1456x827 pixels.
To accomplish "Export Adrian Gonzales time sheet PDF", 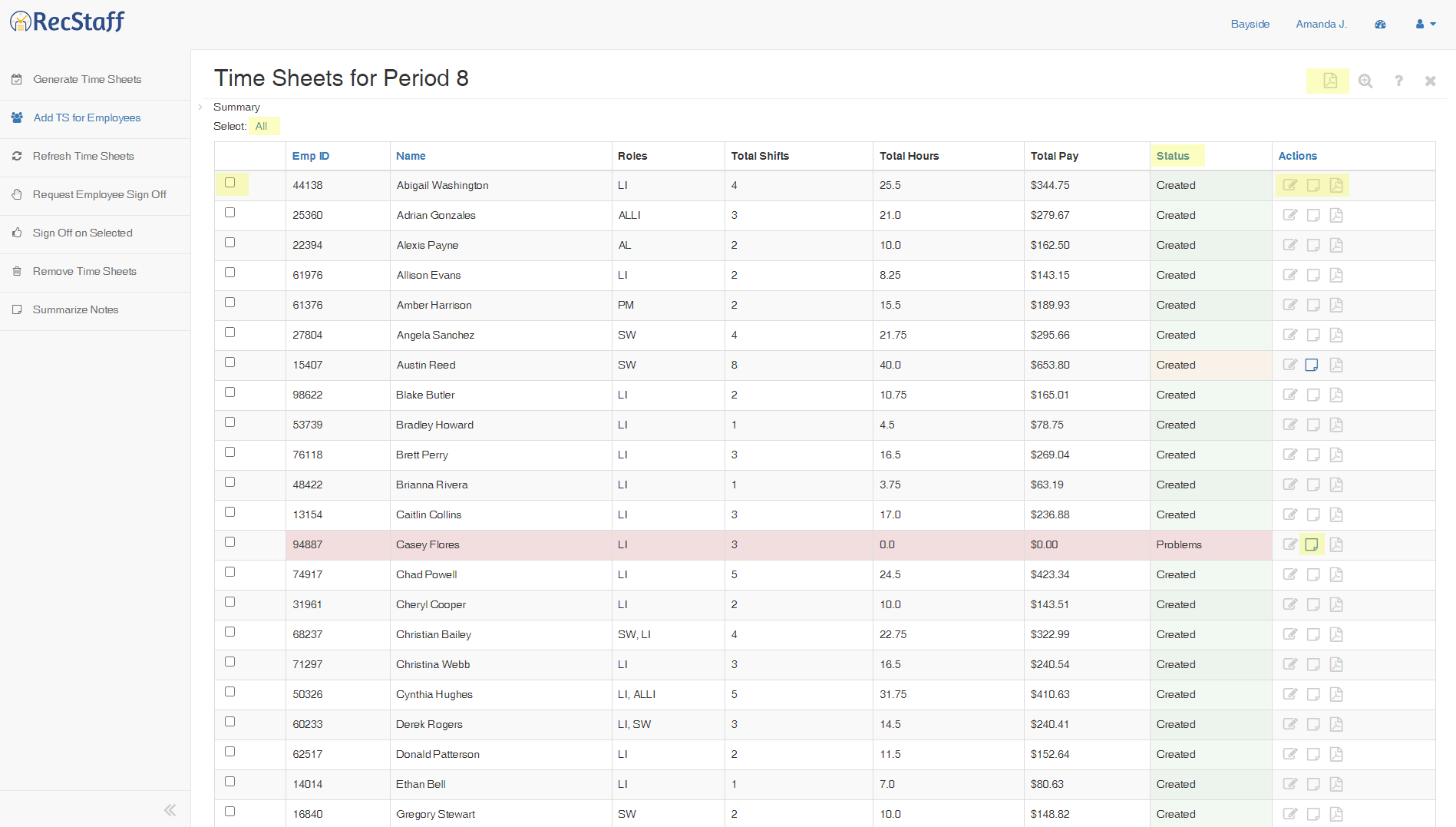I will (x=1336, y=215).
